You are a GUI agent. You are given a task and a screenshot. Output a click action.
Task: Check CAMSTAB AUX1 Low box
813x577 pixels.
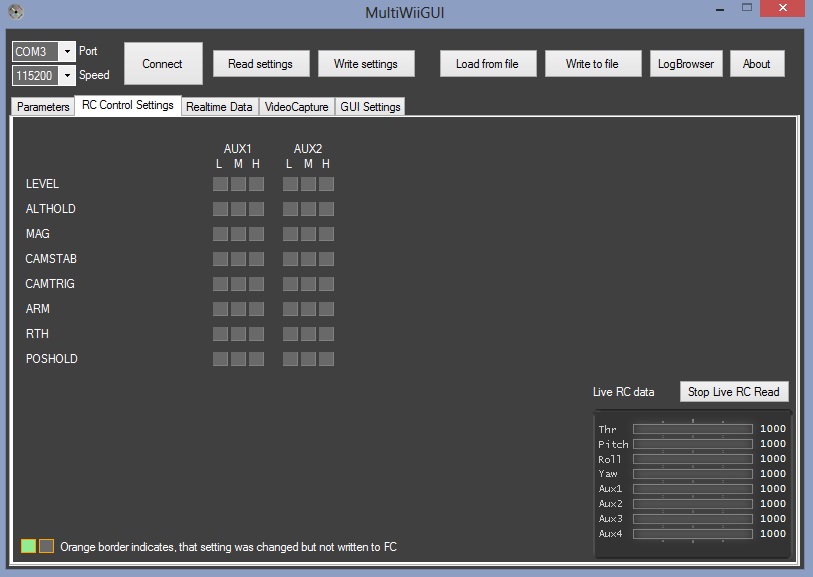click(x=220, y=259)
